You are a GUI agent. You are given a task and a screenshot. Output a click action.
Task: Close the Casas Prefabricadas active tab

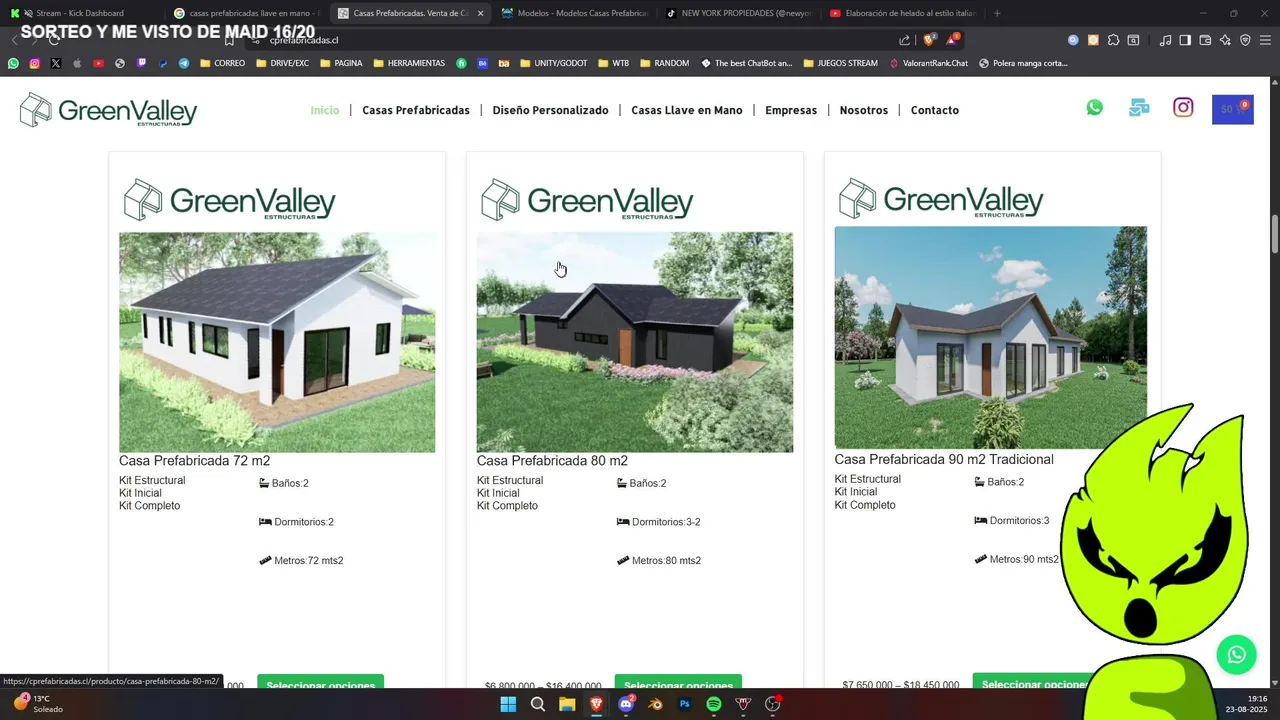click(480, 13)
